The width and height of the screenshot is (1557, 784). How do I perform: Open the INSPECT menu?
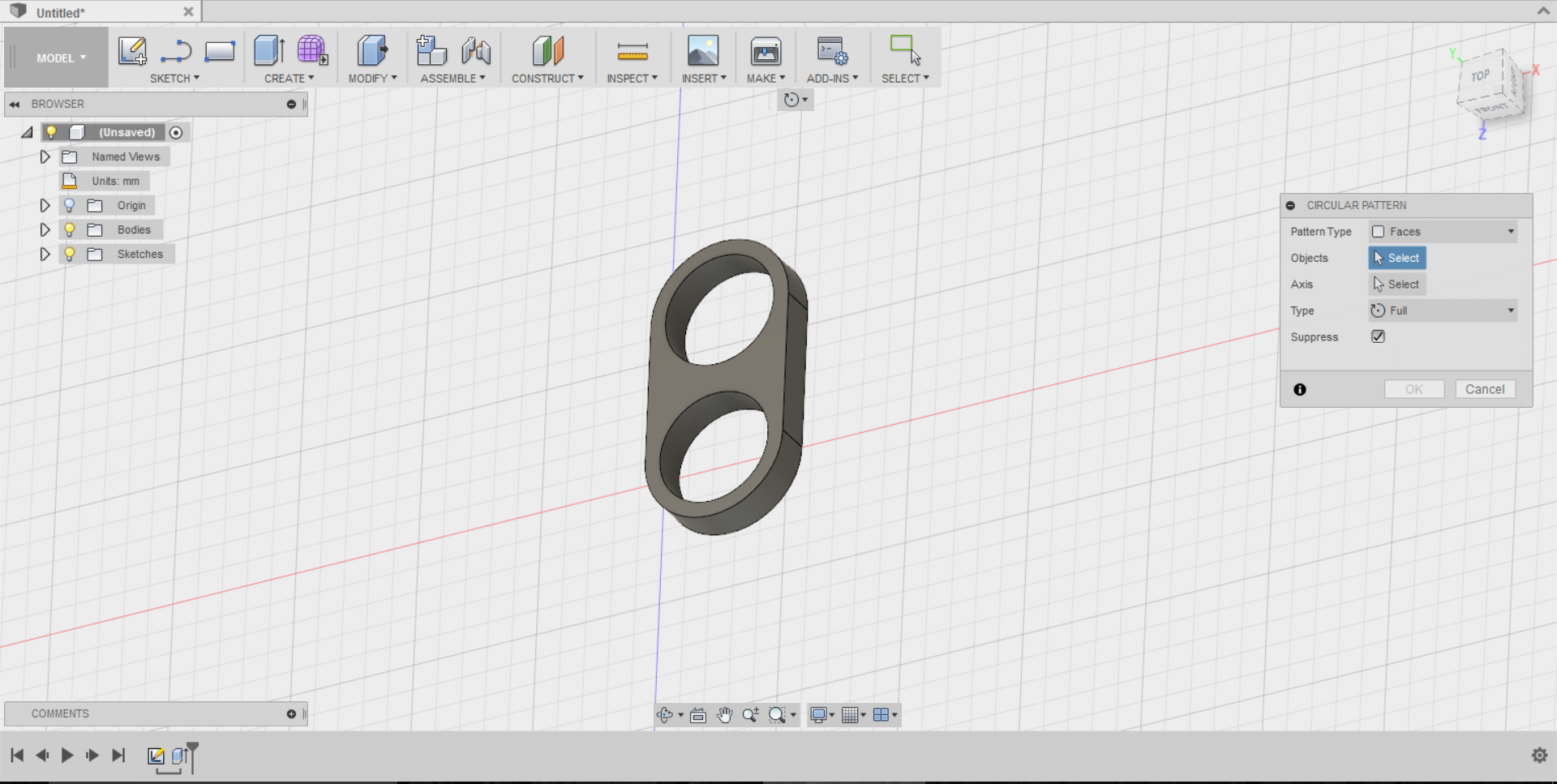632,79
